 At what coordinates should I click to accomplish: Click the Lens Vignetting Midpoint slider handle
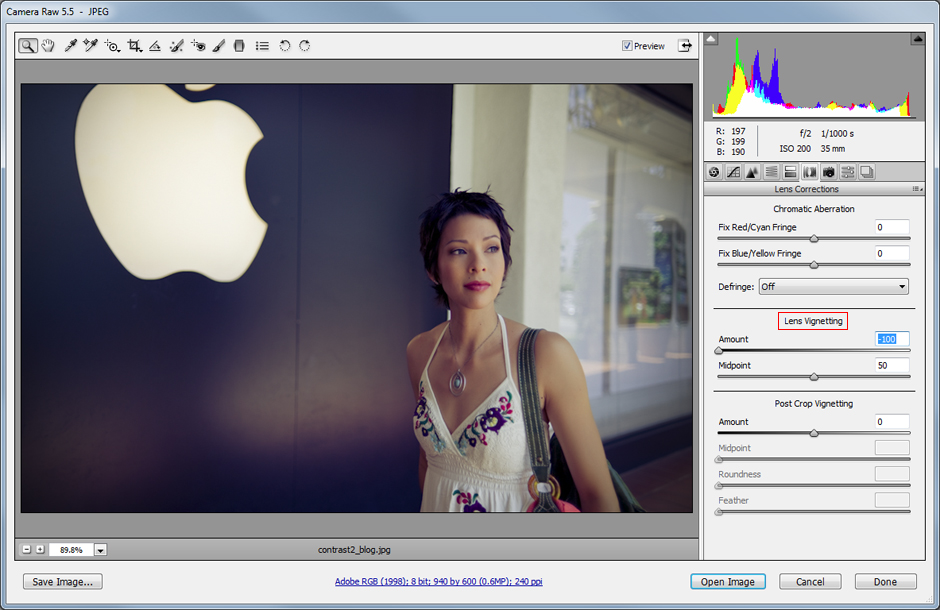point(814,378)
